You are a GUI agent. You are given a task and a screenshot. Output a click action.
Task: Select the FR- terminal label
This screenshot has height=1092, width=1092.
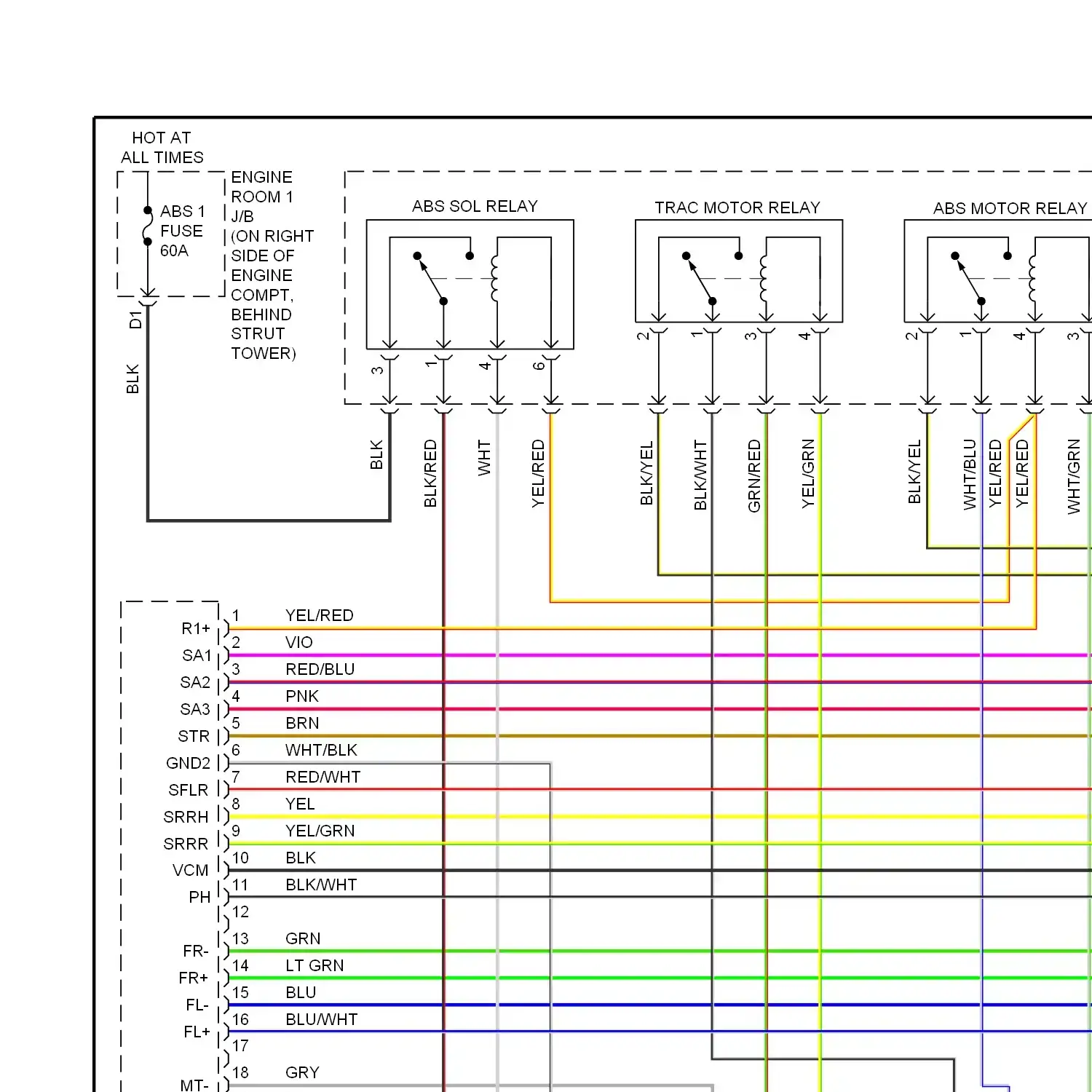196,951
